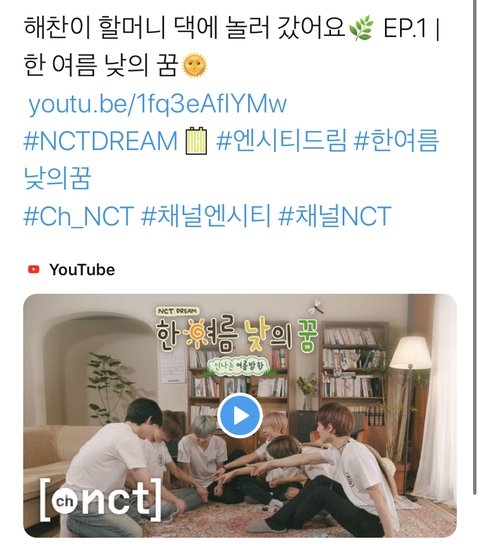
Task: Click the YouTube source label
Action: click(82, 270)
